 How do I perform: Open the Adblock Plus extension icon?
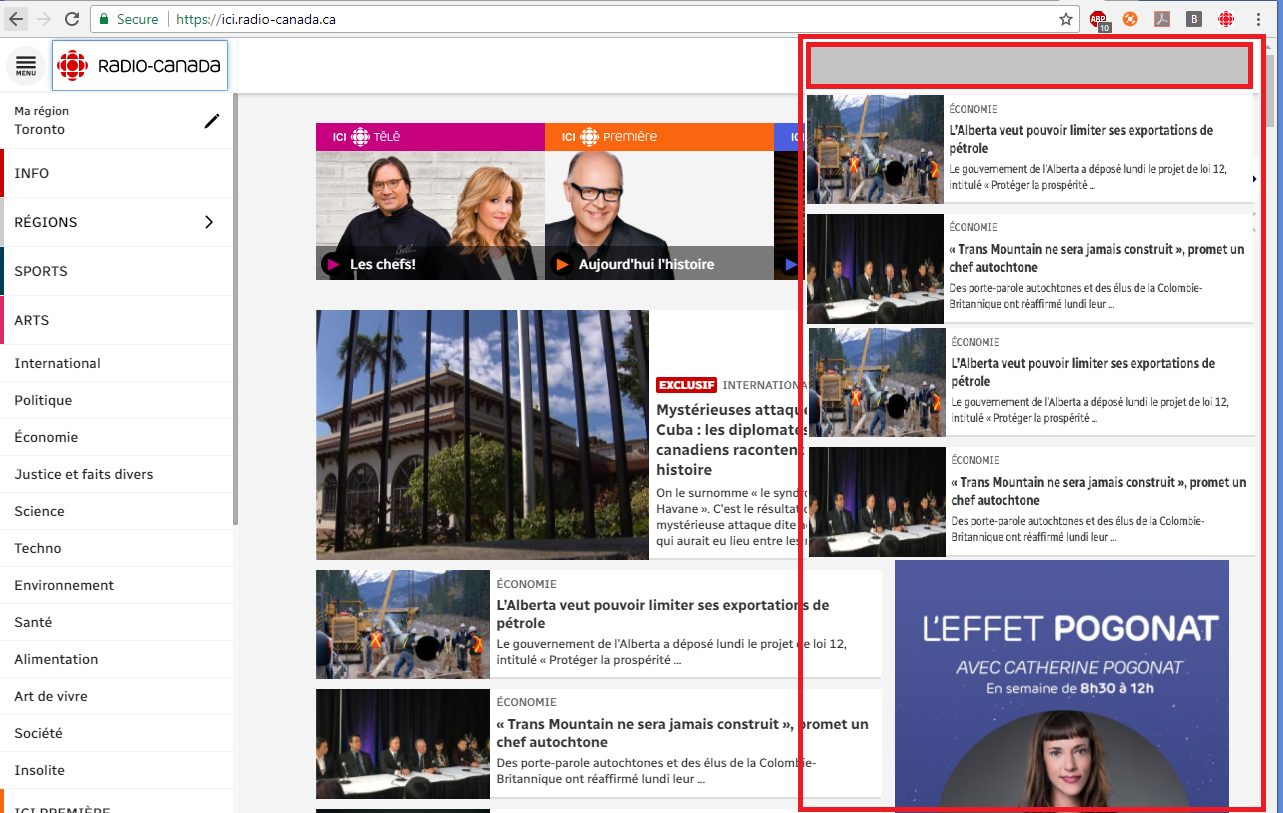coord(1099,19)
